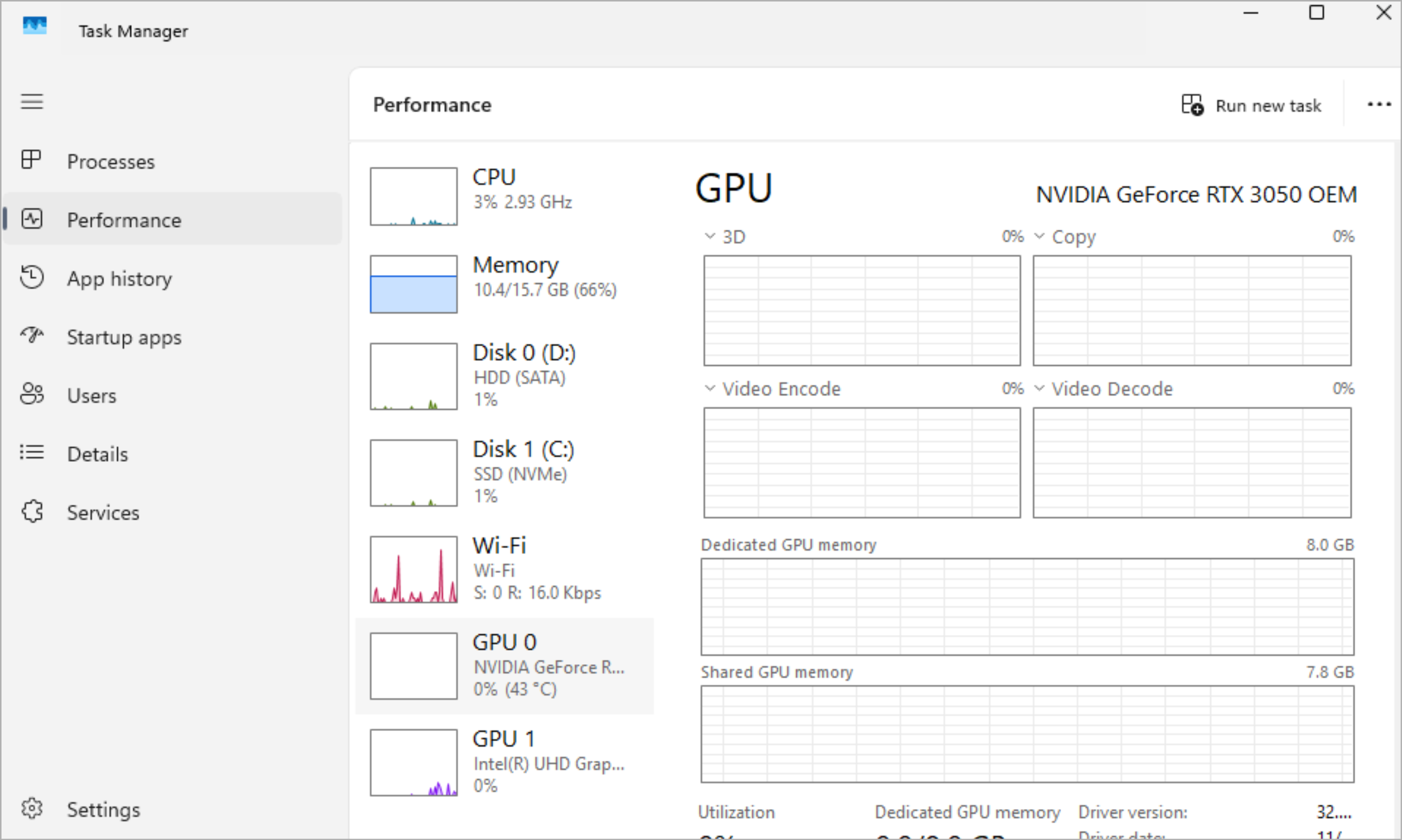Click the Run new task icon
1402x840 pixels.
1192,105
